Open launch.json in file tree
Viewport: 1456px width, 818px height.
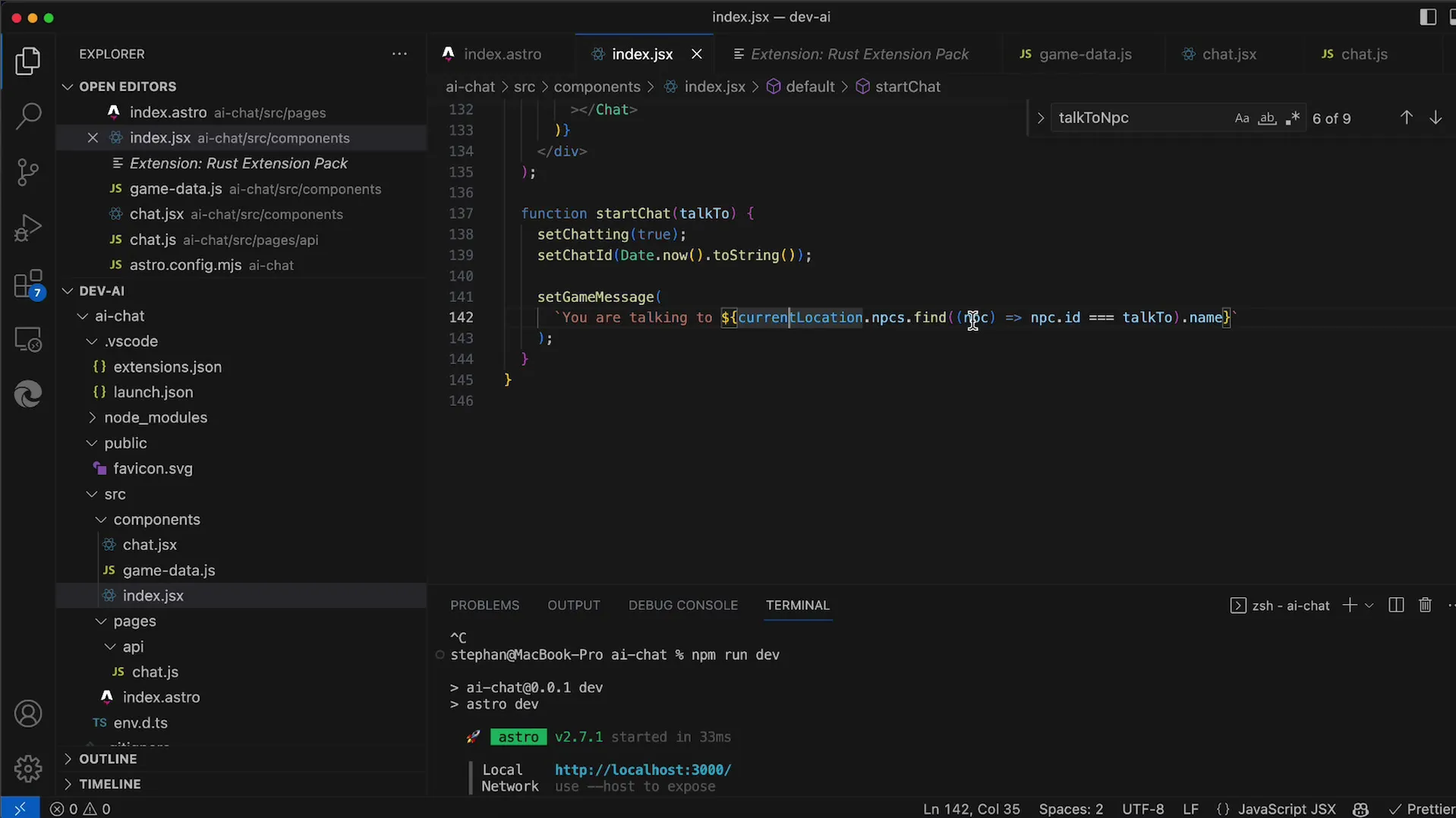tap(153, 392)
